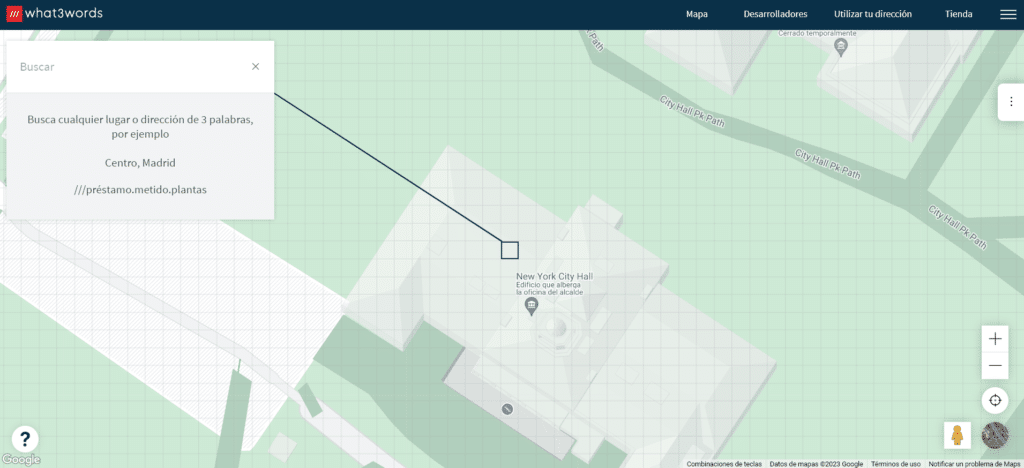Image resolution: width=1024 pixels, height=468 pixels.
Task: Open the Mapa menu item
Action: pyautogui.click(x=697, y=14)
